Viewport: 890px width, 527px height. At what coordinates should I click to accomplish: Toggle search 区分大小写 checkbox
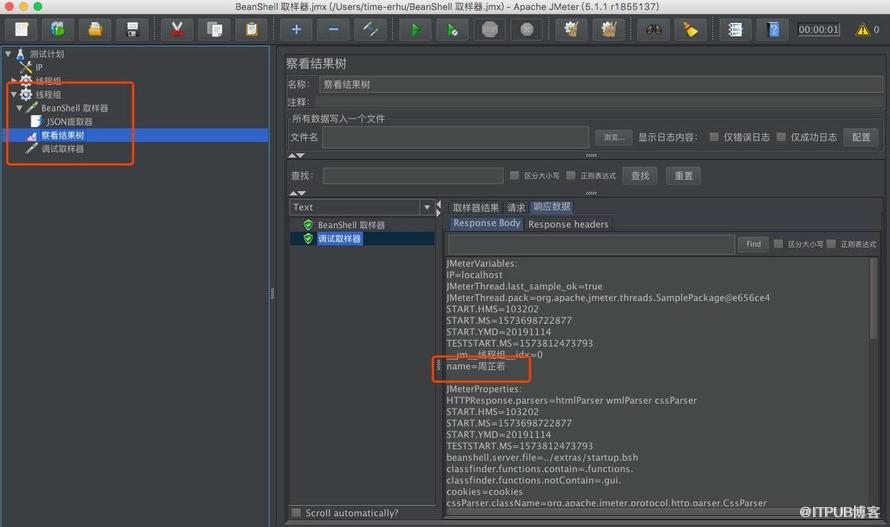click(x=514, y=175)
